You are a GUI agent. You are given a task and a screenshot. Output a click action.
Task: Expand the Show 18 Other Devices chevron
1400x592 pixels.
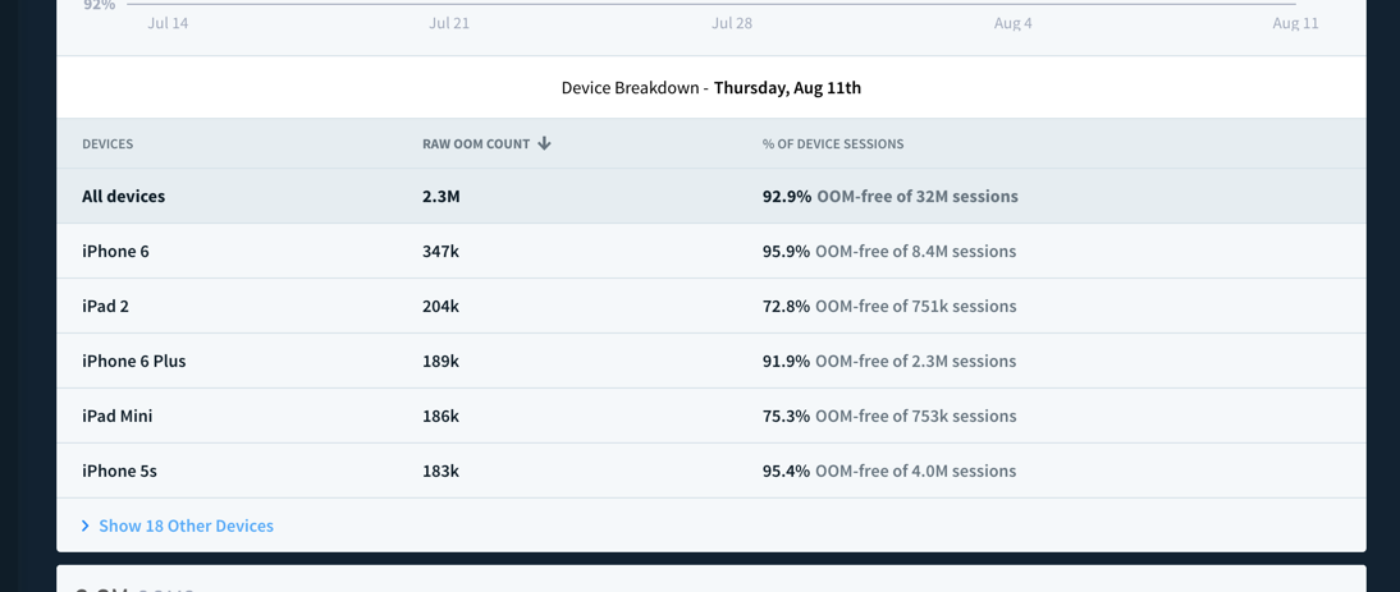(85, 526)
